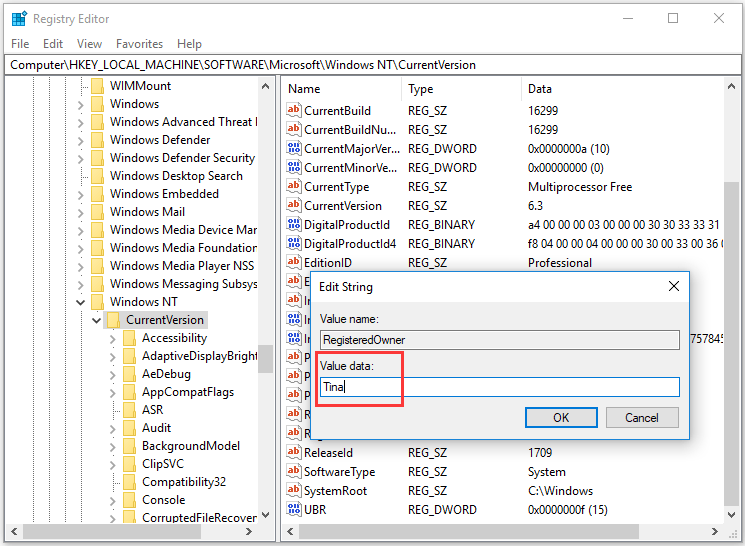Screen dimensions: 745x546
Task: Click the AeDebug folder icon
Action: [x=129, y=374]
